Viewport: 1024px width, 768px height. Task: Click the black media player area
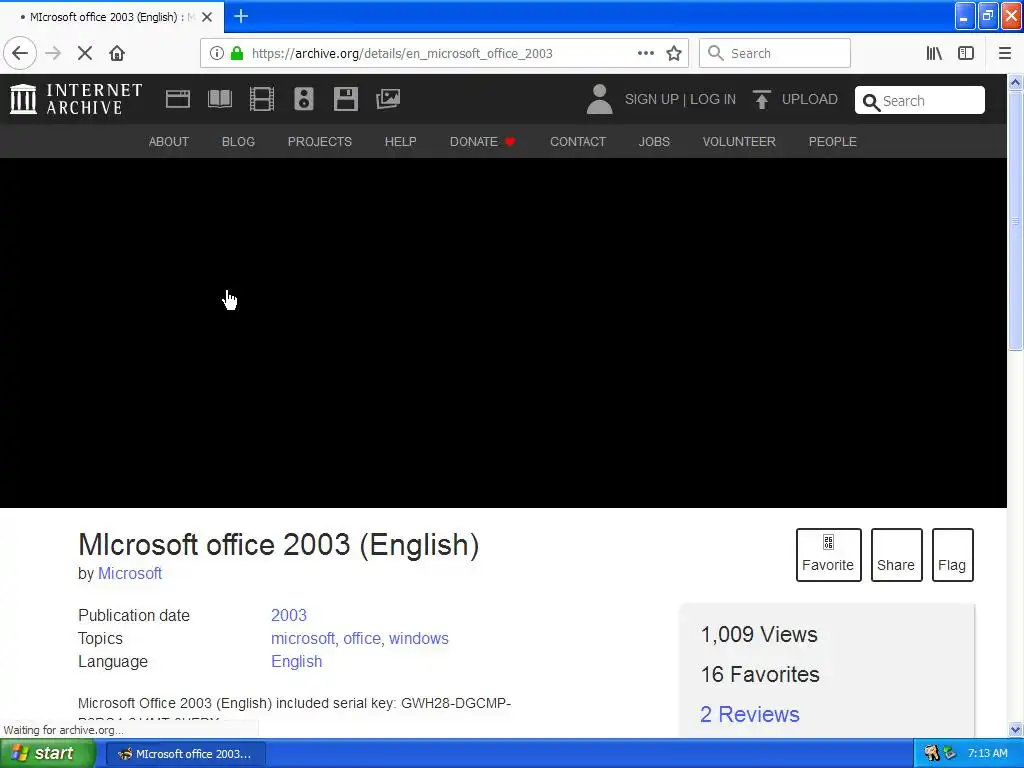tap(503, 332)
